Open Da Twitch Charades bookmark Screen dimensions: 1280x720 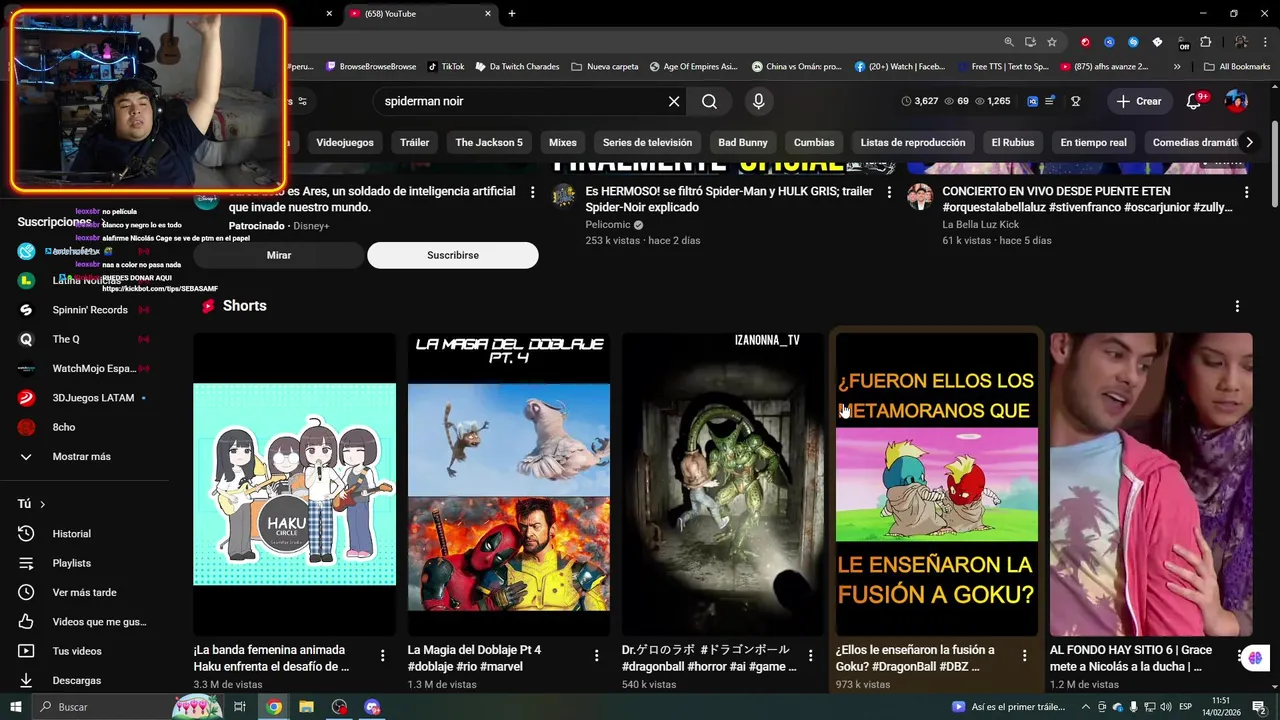point(517,67)
